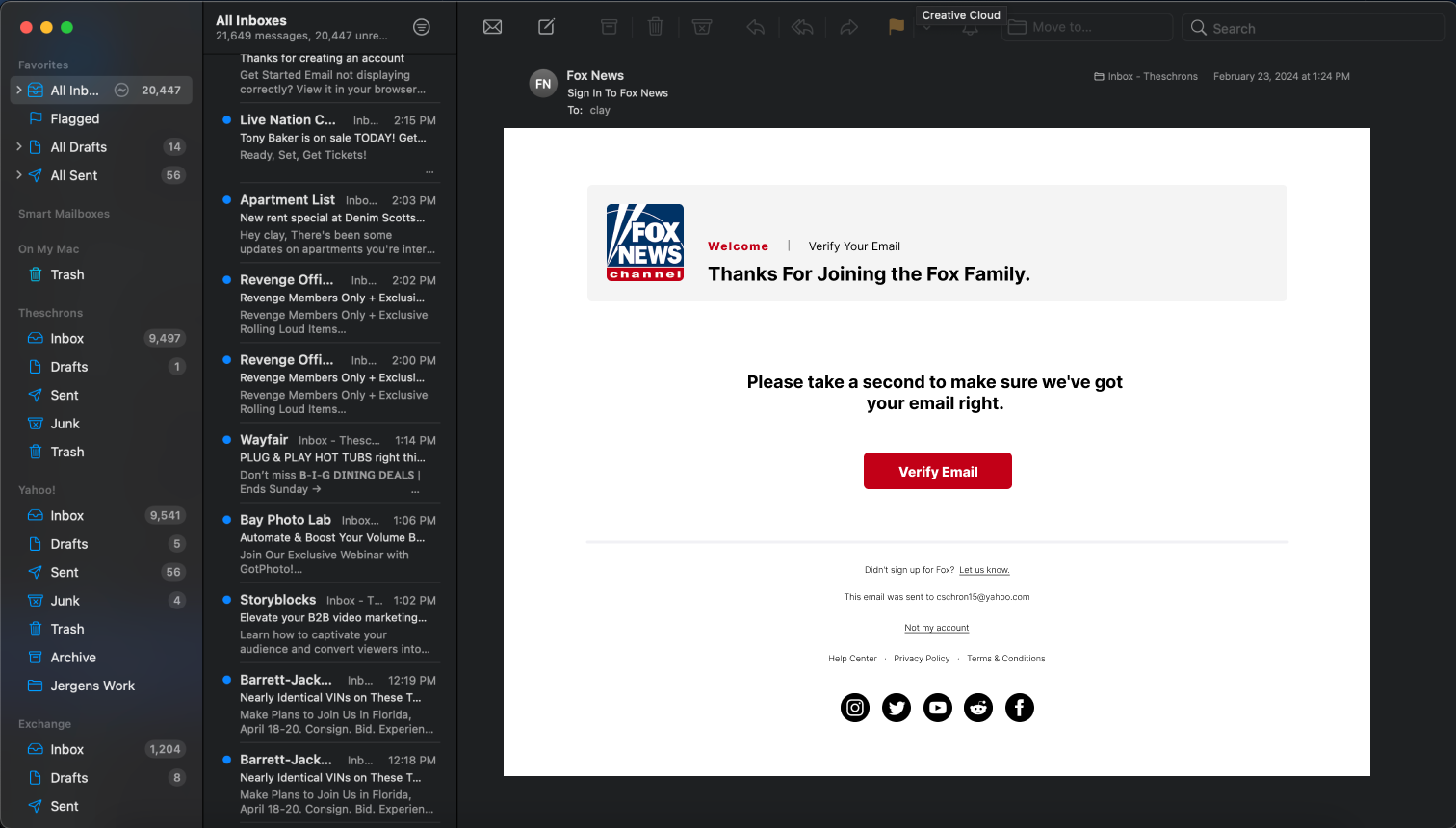This screenshot has height=828, width=1456.
Task: Open Fox News Twitter icon
Action: [897, 708]
